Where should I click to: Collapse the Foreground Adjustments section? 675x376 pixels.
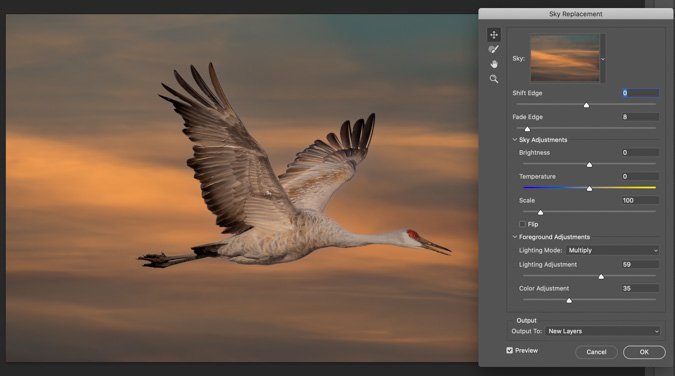pyautogui.click(x=514, y=237)
